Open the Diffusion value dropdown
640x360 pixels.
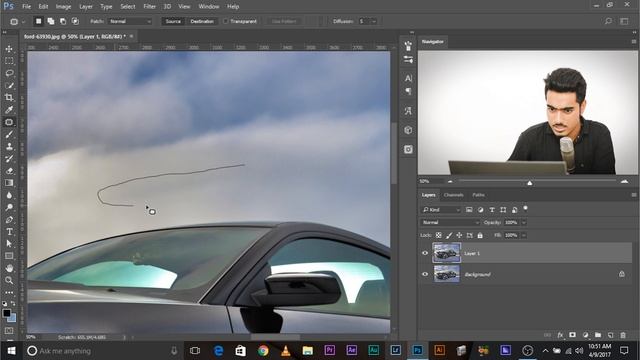373,21
